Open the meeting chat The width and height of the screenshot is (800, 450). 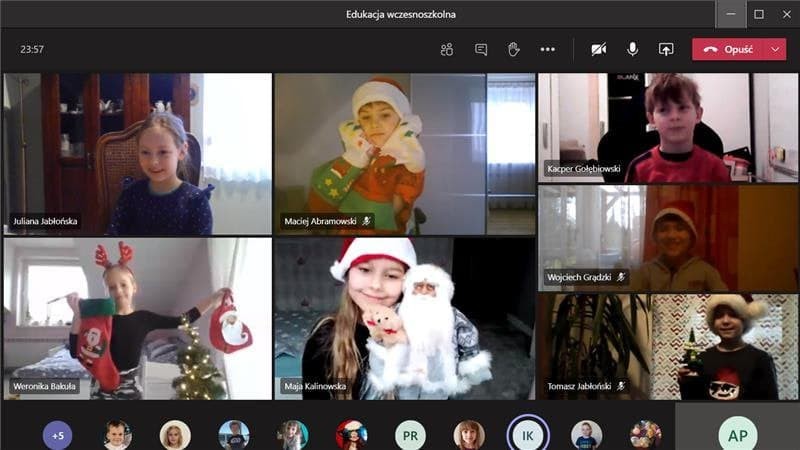[x=481, y=49]
